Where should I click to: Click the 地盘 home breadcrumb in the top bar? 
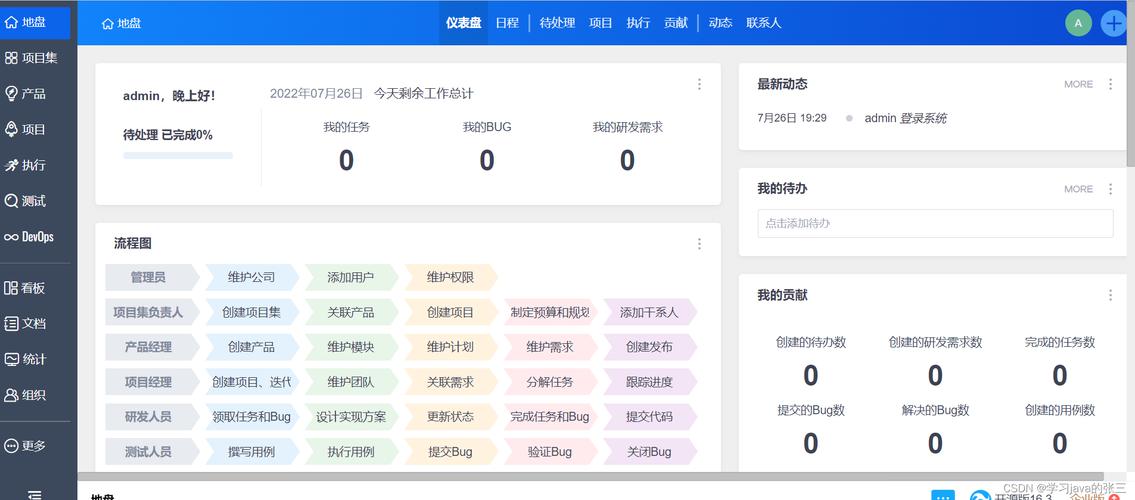[121, 23]
